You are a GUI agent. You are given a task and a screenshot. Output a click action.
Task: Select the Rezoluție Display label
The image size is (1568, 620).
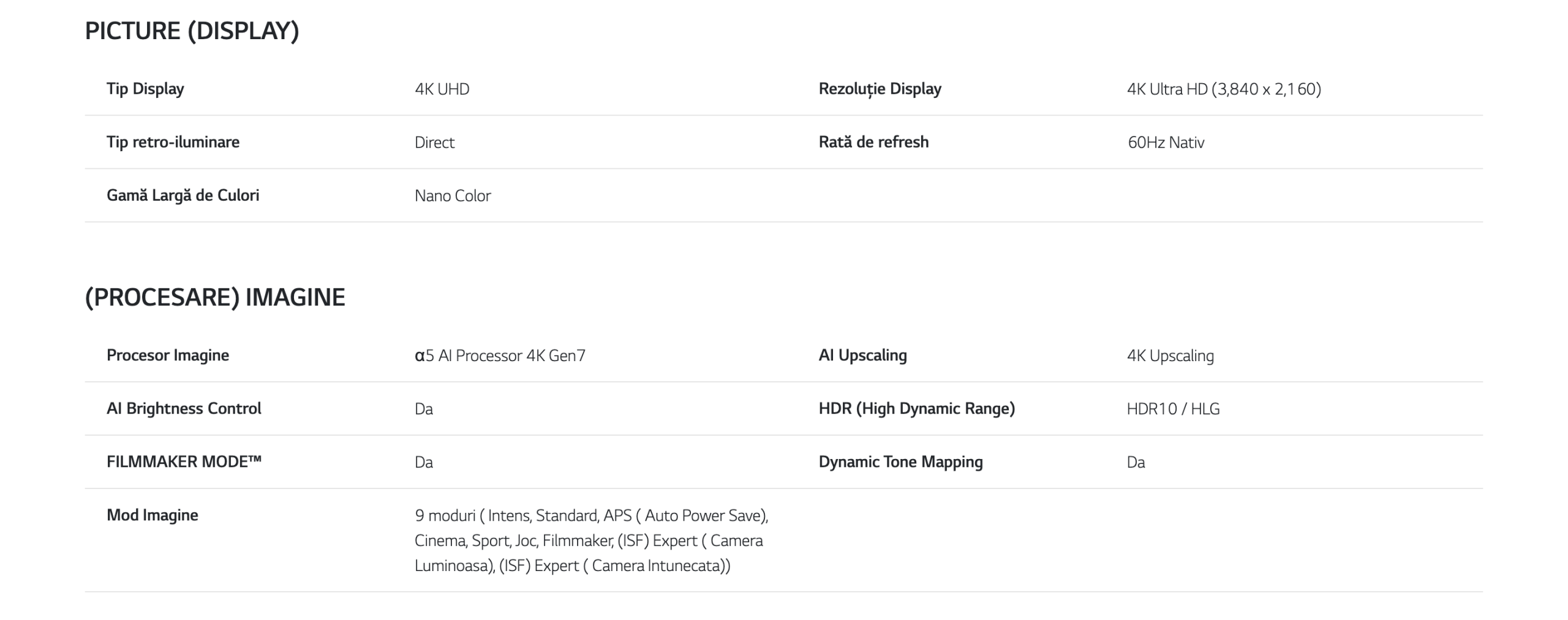tap(880, 89)
